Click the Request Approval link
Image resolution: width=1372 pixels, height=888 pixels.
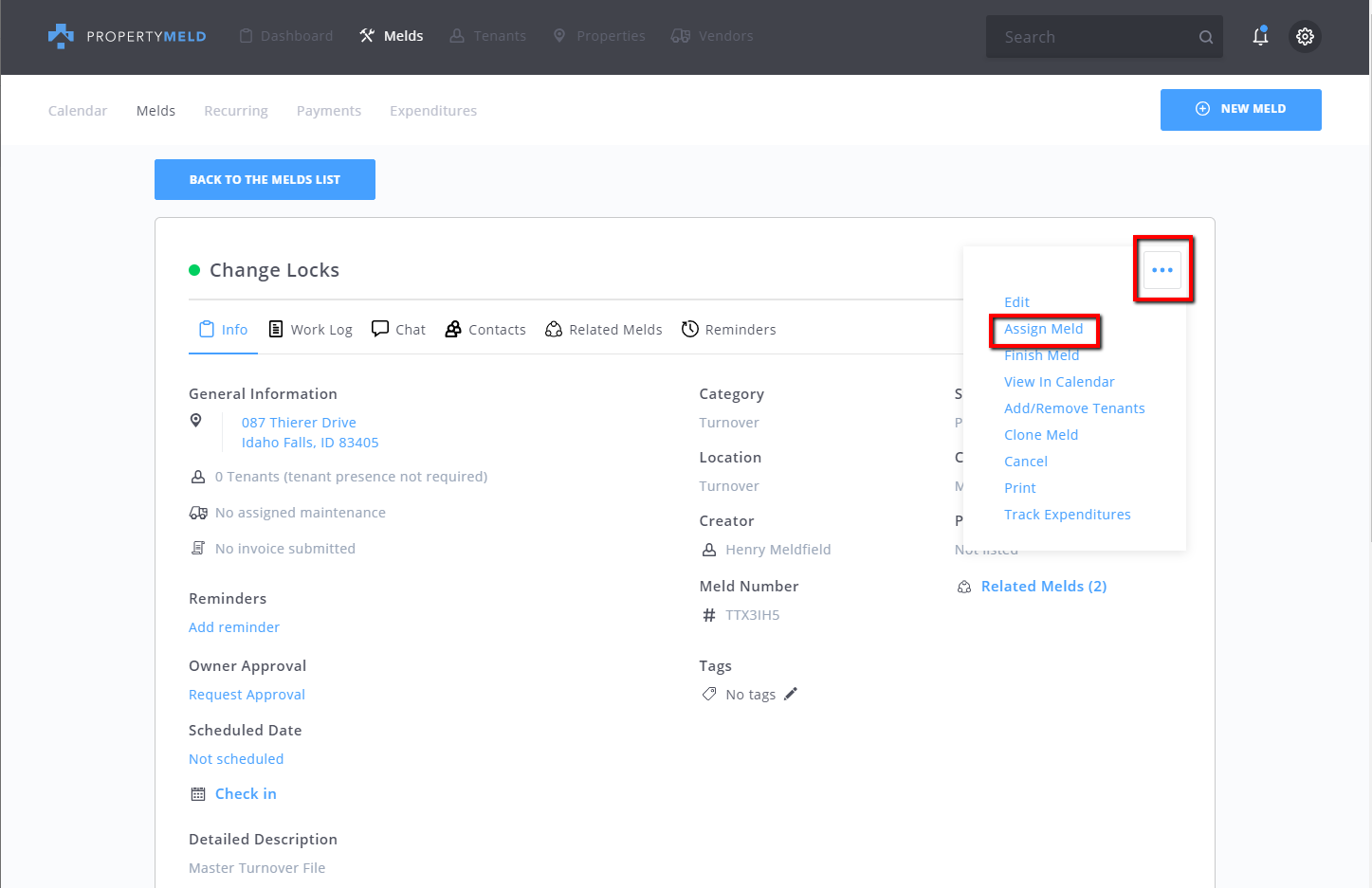click(x=247, y=695)
